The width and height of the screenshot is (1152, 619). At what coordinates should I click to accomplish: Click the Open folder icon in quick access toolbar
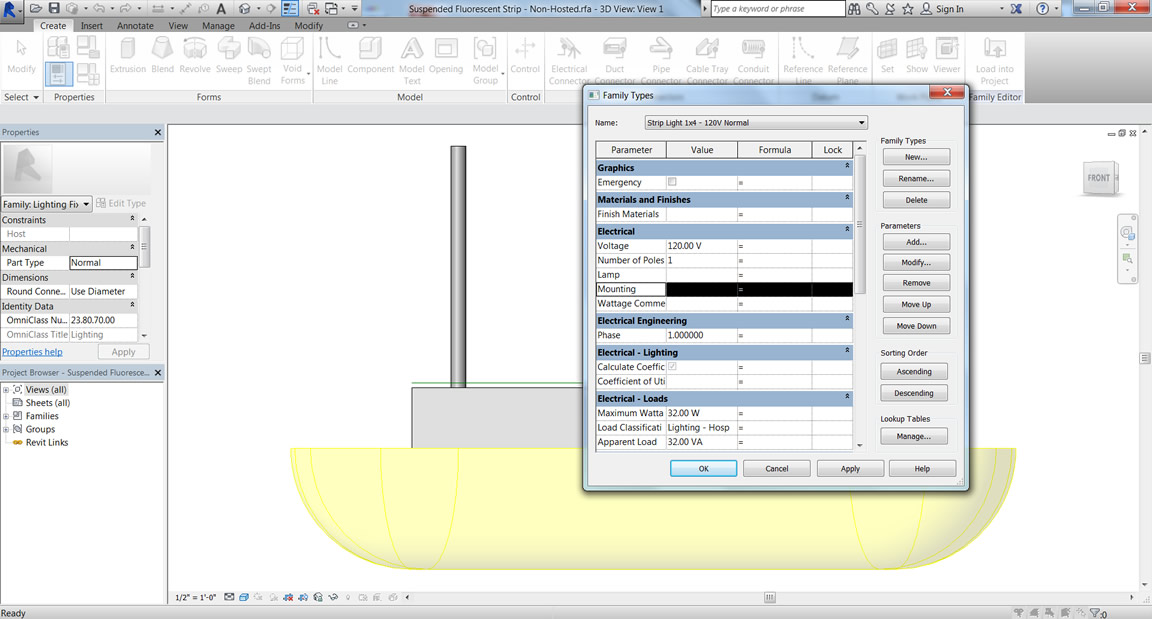pyautogui.click(x=36, y=9)
